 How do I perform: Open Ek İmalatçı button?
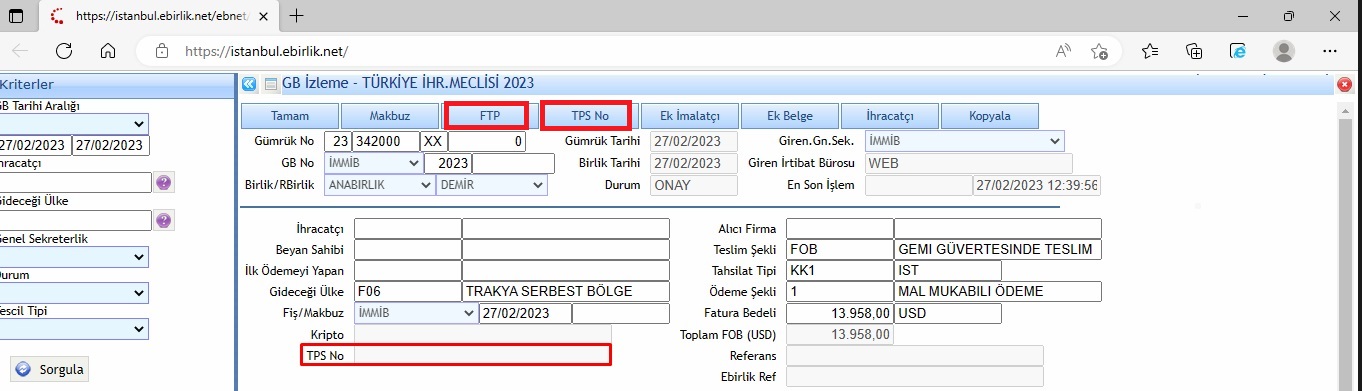(x=689, y=116)
